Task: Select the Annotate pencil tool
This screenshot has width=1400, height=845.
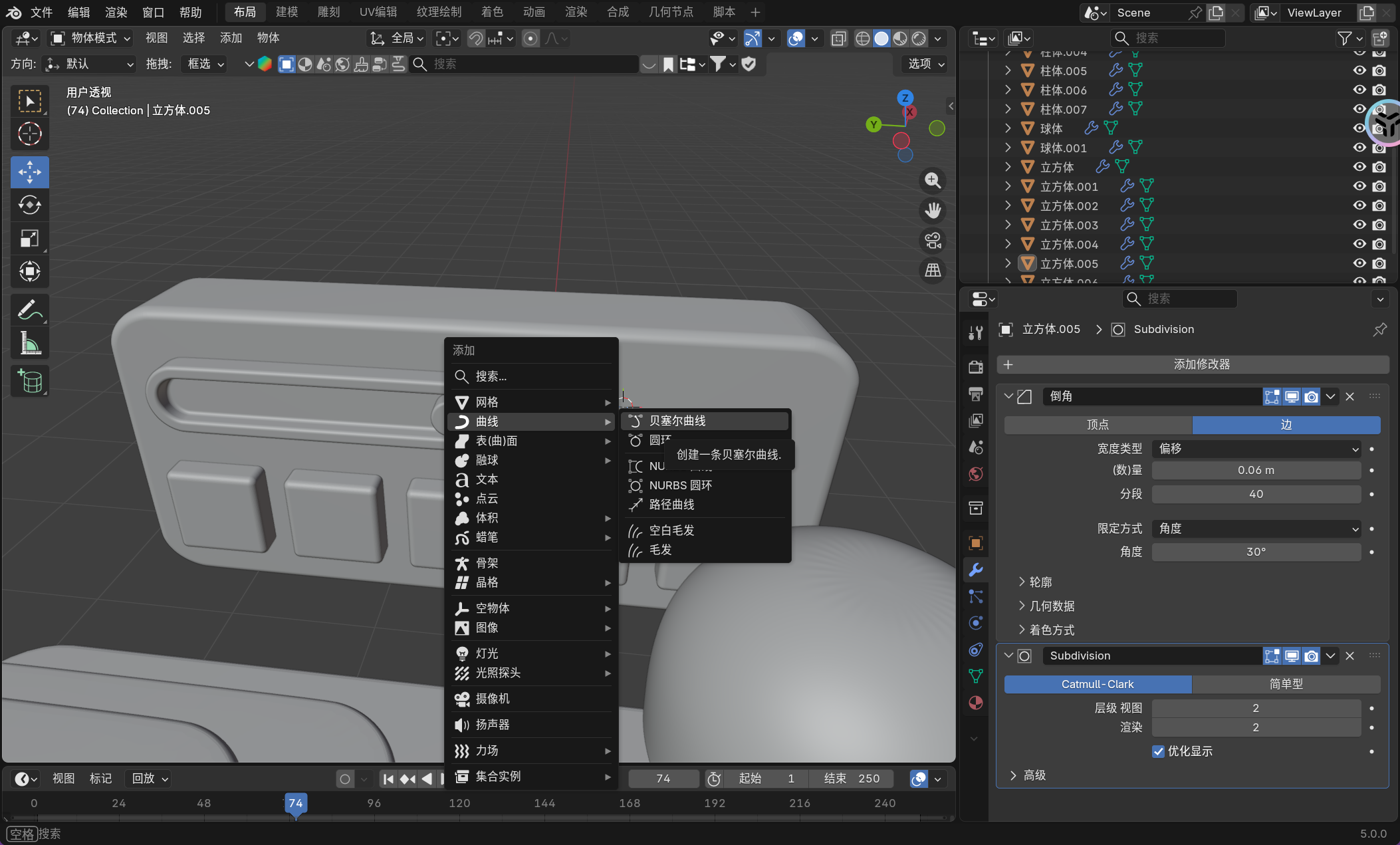Action: point(29,310)
